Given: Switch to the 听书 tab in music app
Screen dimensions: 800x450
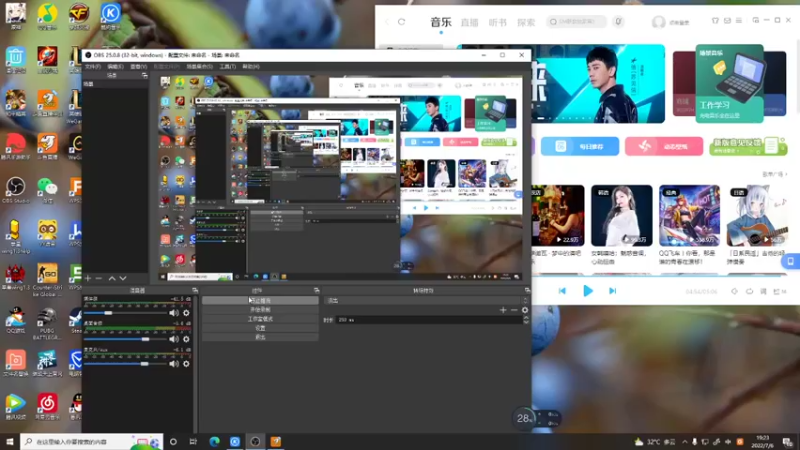Looking at the screenshot, I should tap(497, 22).
